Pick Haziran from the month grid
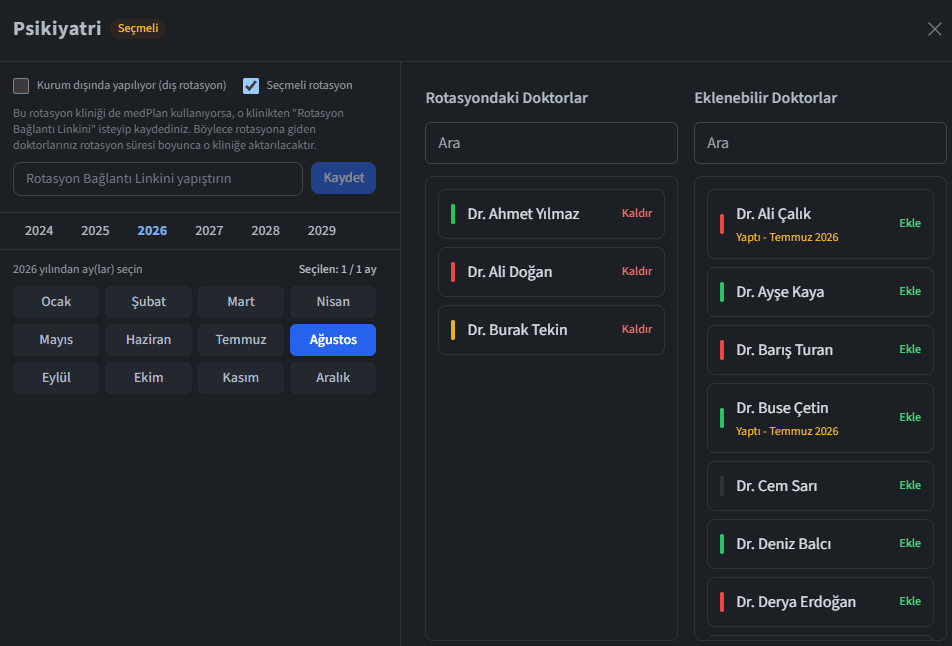Image resolution: width=952 pixels, height=646 pixels. tap(149, 340)
